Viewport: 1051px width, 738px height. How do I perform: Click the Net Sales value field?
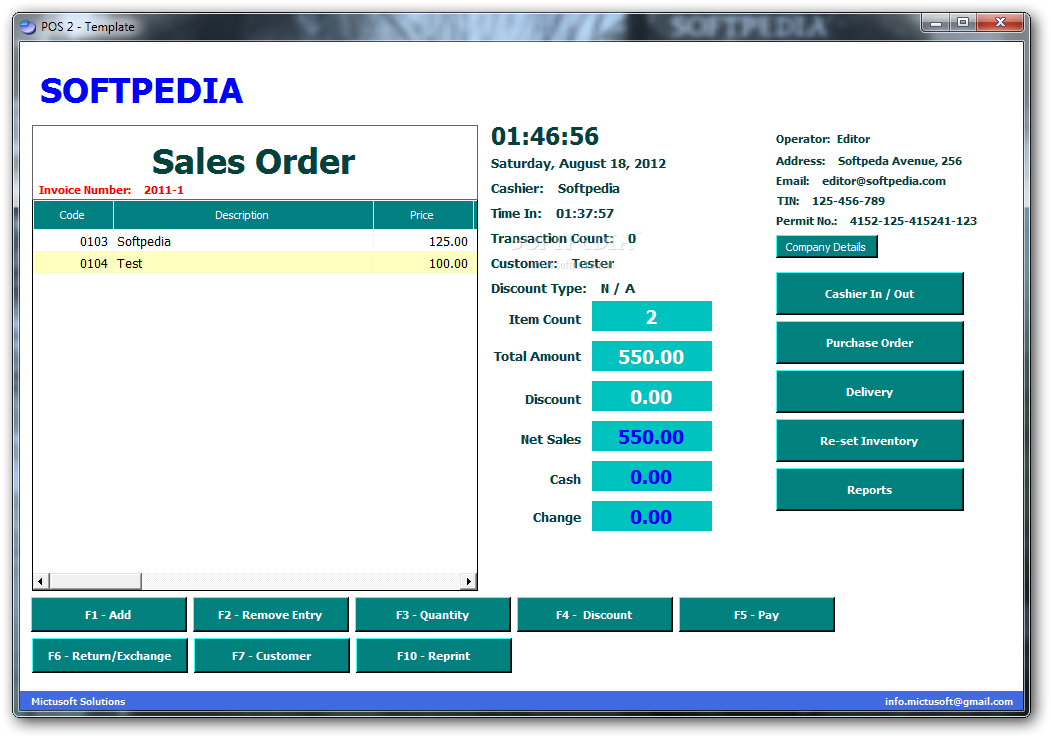click(652, 436)
